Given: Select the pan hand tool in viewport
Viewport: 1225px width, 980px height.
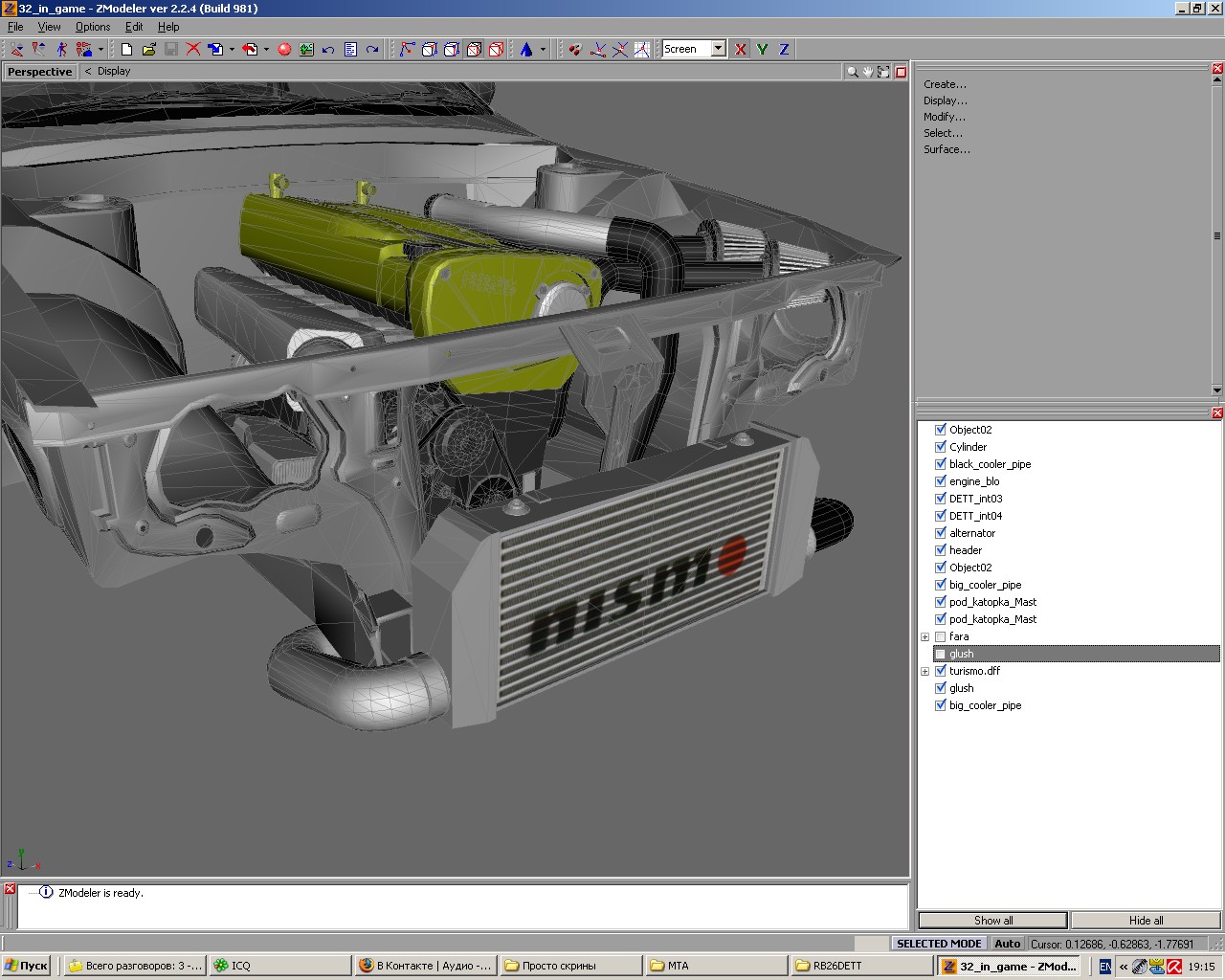Looking at the screenshot, I should point(868,72).
